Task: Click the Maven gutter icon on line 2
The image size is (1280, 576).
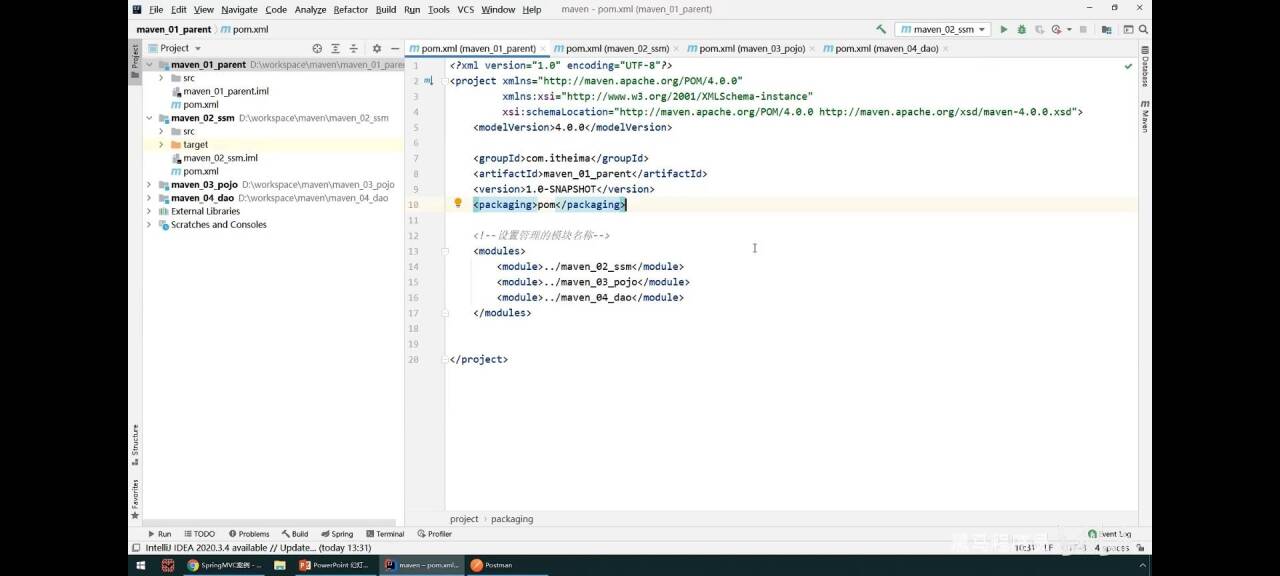Action: [x=429, y=81]
